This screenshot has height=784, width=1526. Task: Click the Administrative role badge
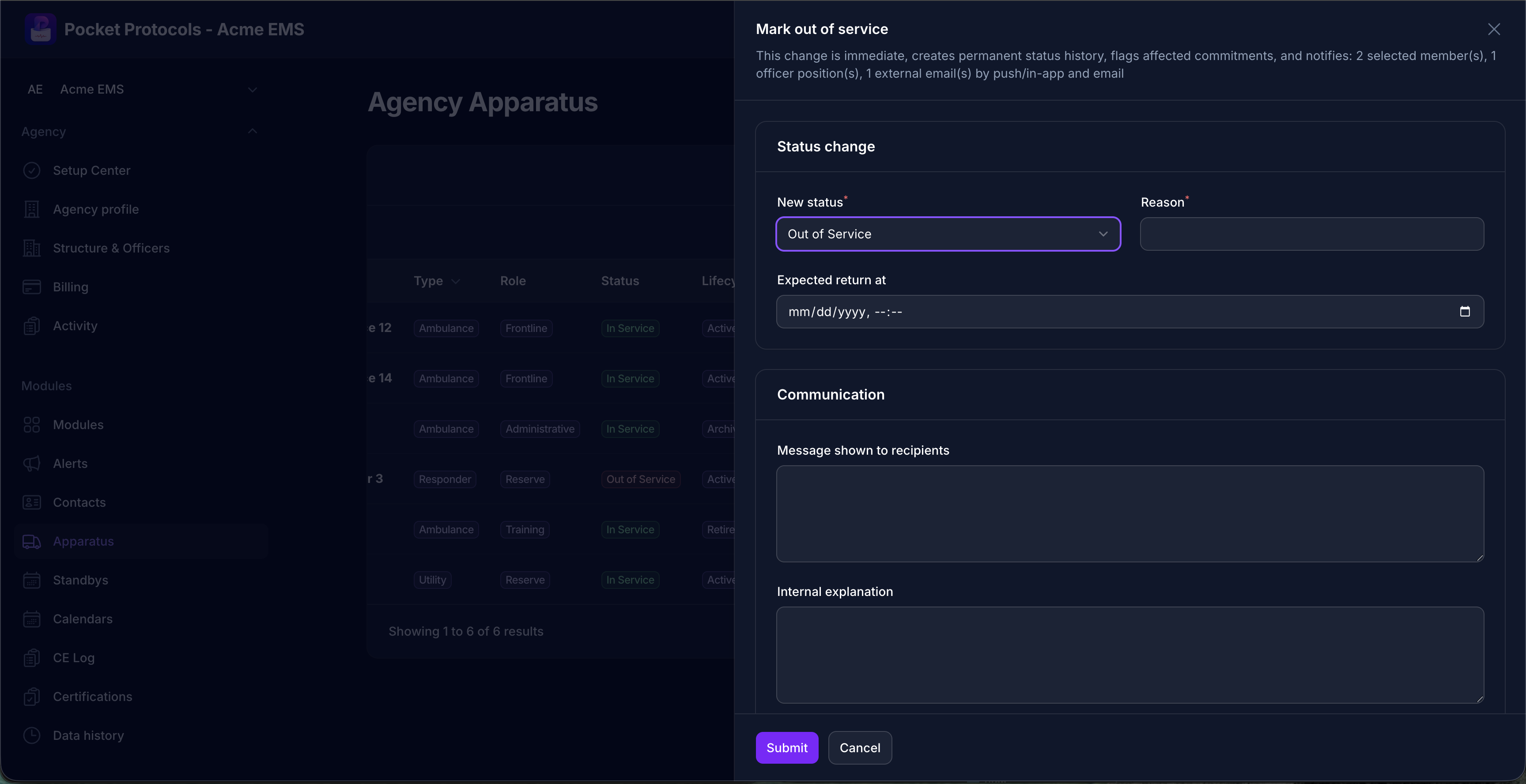coord(540,429)
